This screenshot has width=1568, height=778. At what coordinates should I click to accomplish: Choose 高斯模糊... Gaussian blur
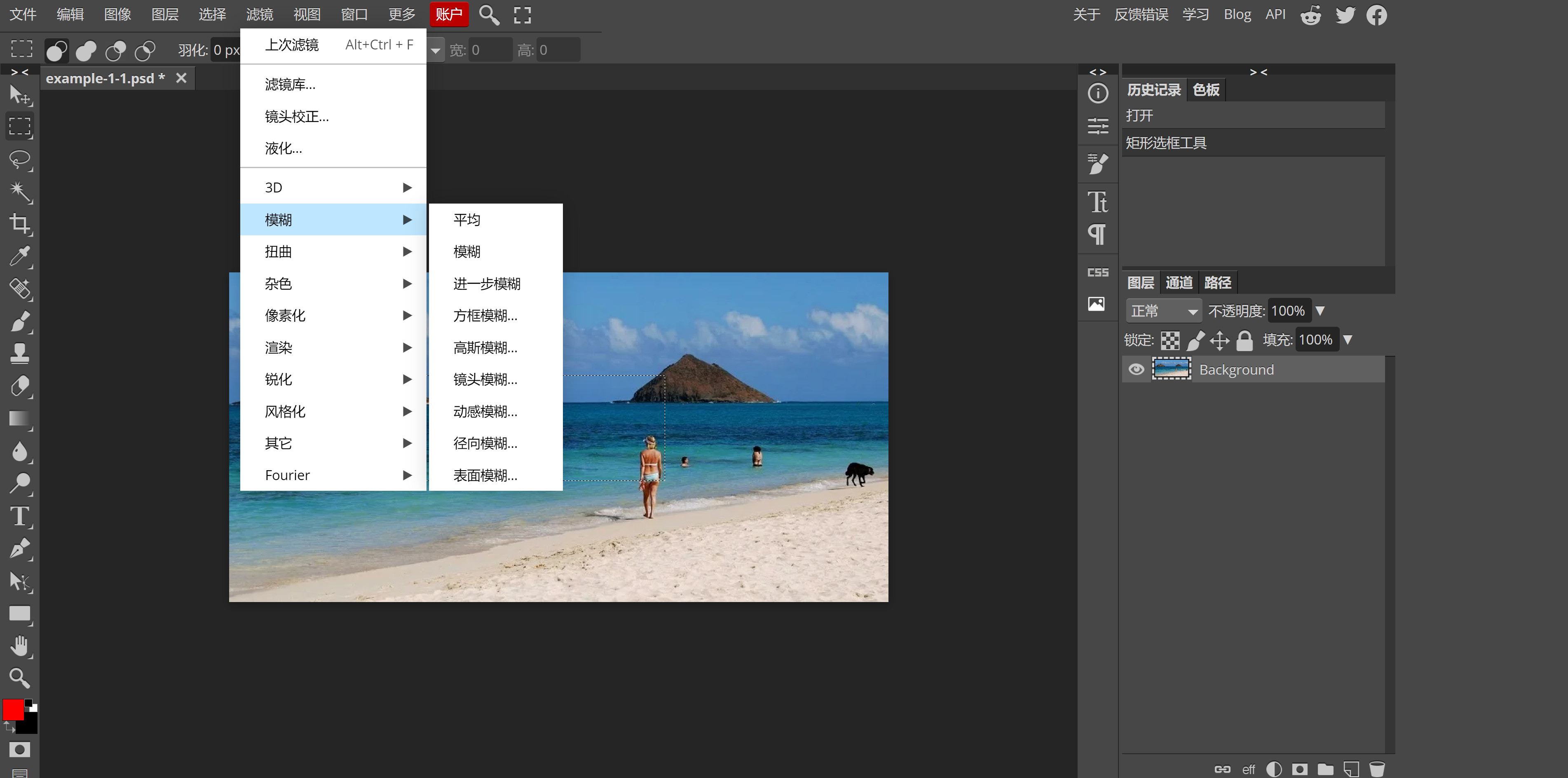pyautogui.click(x=495, y=348)
